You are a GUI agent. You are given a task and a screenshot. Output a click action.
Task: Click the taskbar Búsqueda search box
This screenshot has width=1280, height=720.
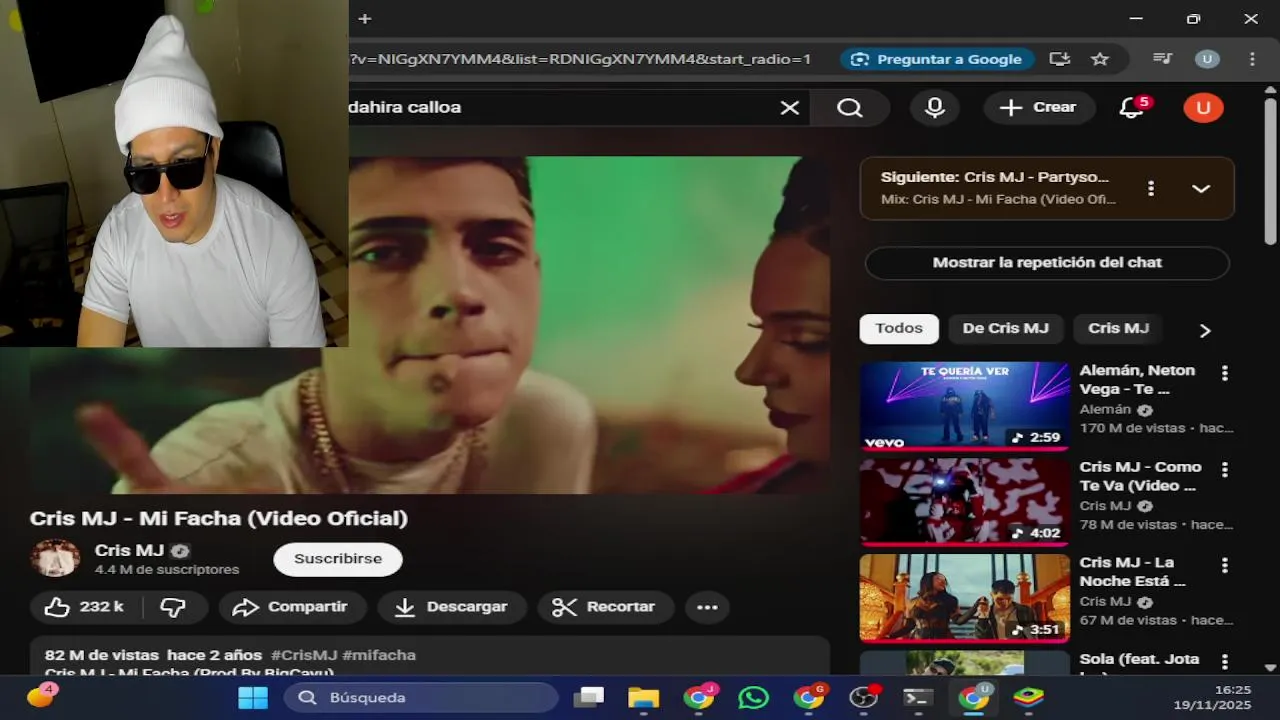(421, 697)
